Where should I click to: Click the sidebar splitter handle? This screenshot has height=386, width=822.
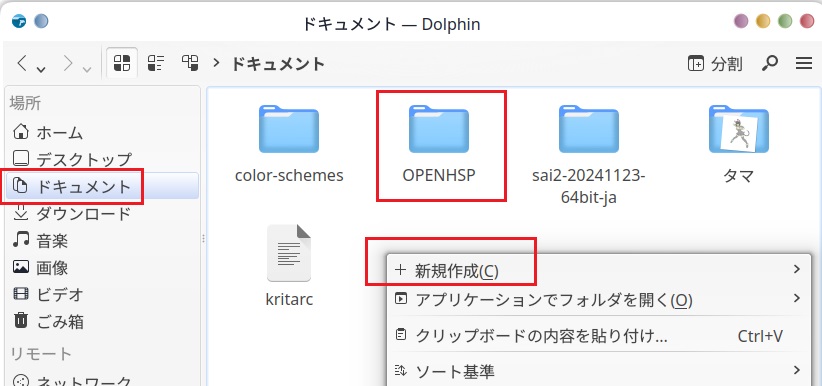203,239
